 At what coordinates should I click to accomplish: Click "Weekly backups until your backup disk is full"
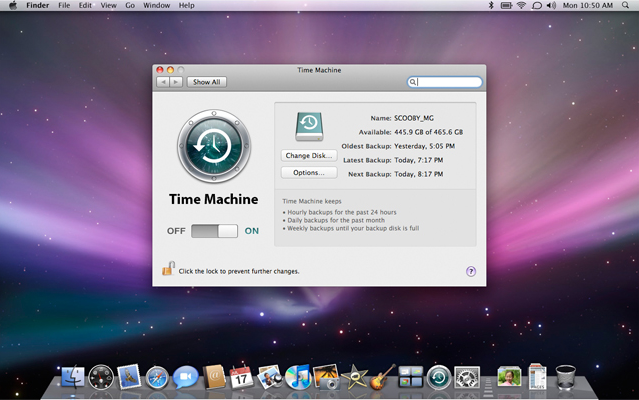[x=353, y=228]
